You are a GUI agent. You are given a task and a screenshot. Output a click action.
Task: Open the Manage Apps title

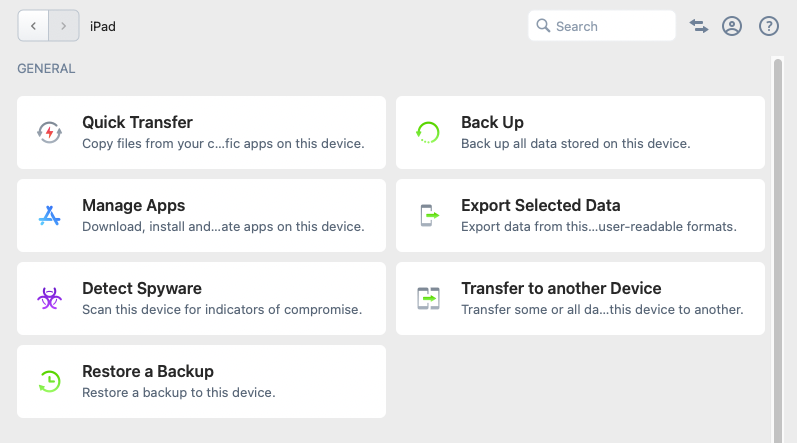coord(134,205)
